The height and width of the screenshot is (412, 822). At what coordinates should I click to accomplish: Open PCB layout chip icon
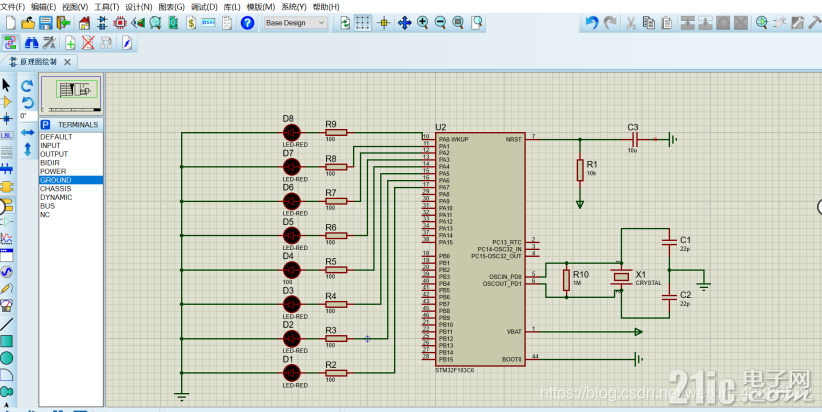(120, 23)
